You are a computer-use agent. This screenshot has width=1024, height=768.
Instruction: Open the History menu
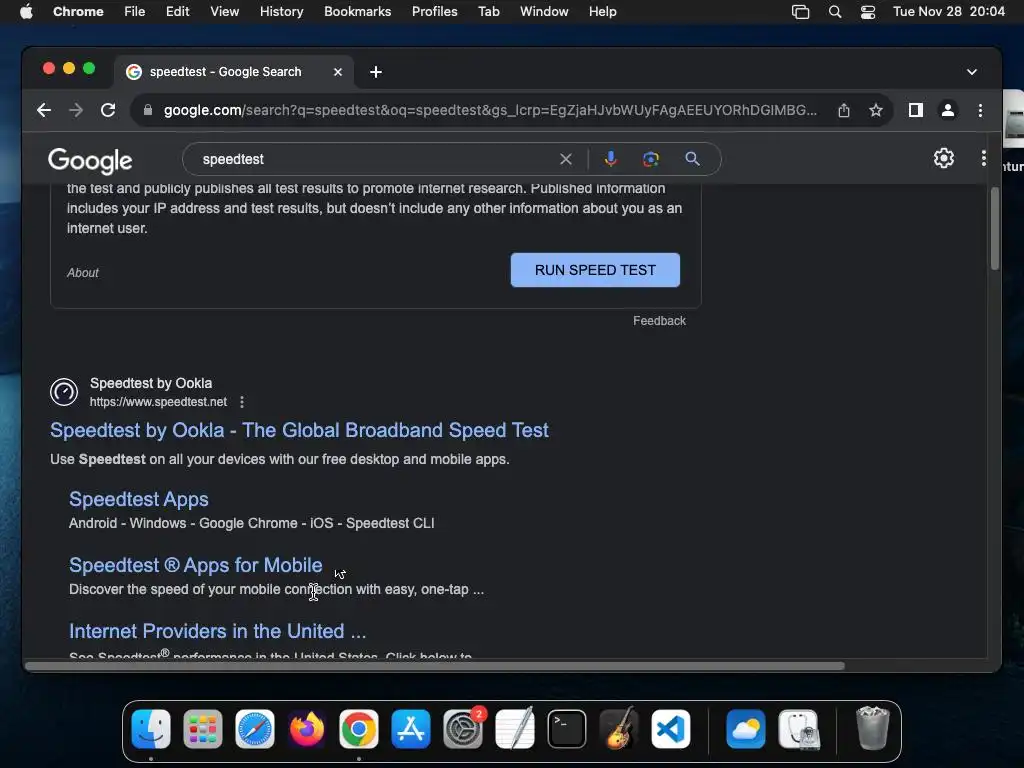tap(281, 12)
